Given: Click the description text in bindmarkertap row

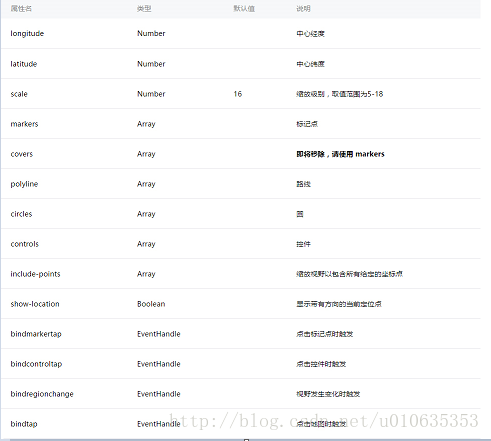Looking at the screenshot, I should point(325,334).
